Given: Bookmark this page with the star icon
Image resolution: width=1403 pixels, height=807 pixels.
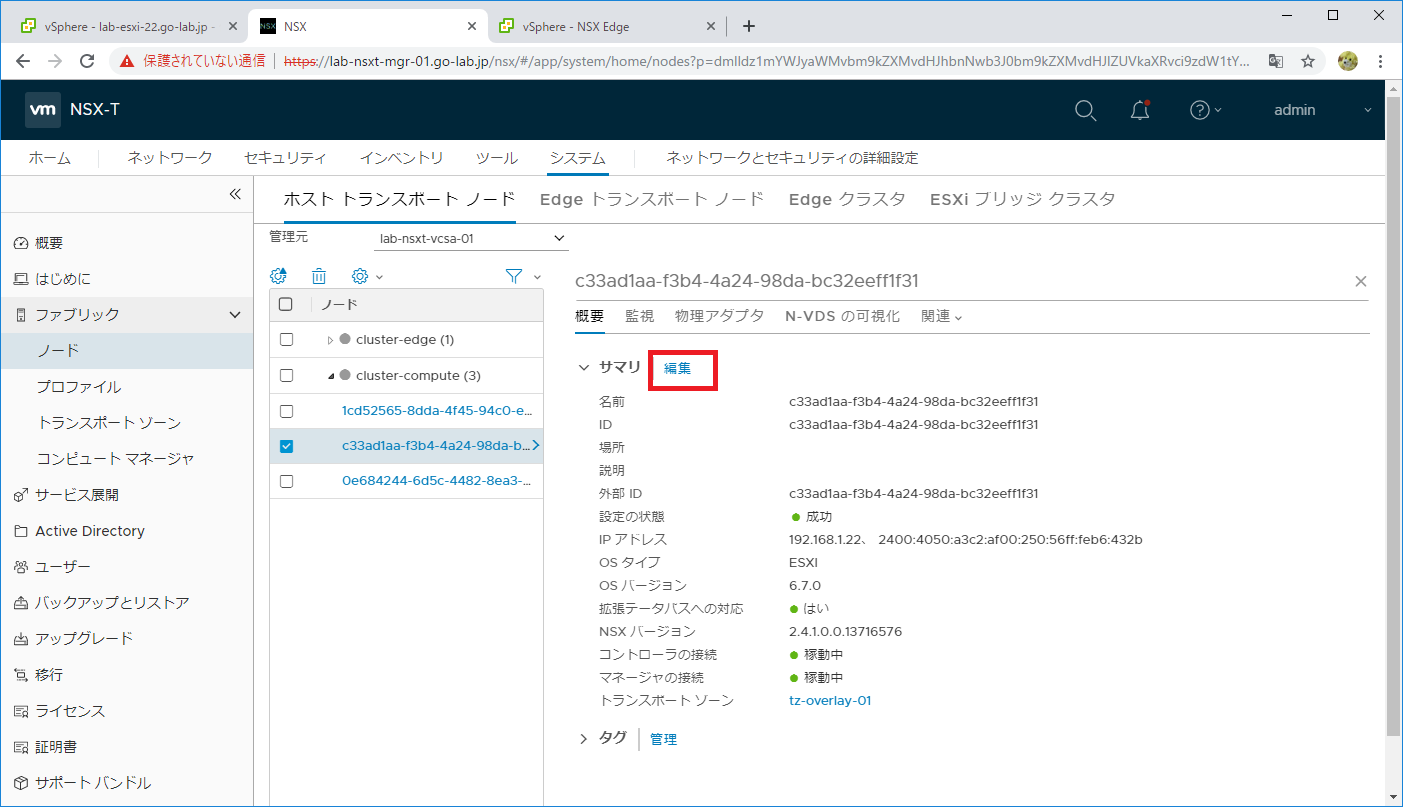Looking at the screenshot, I should (1308, 61).
